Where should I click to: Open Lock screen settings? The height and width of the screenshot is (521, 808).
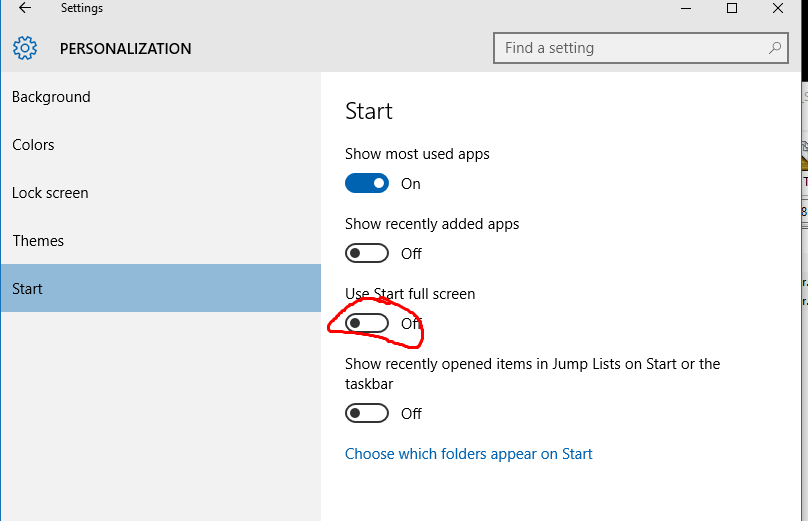[x=160, y=193]
